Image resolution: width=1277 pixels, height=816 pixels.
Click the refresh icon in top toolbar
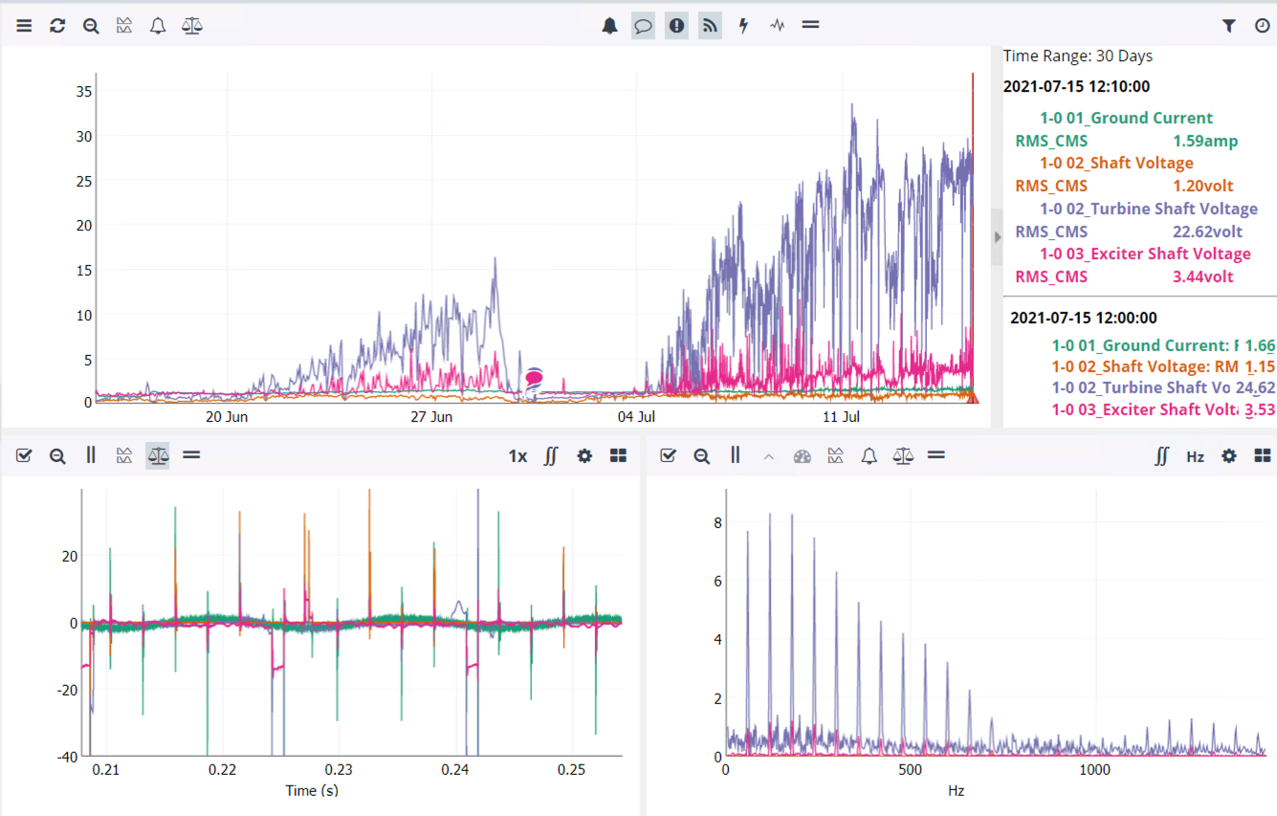pos(57,26)
